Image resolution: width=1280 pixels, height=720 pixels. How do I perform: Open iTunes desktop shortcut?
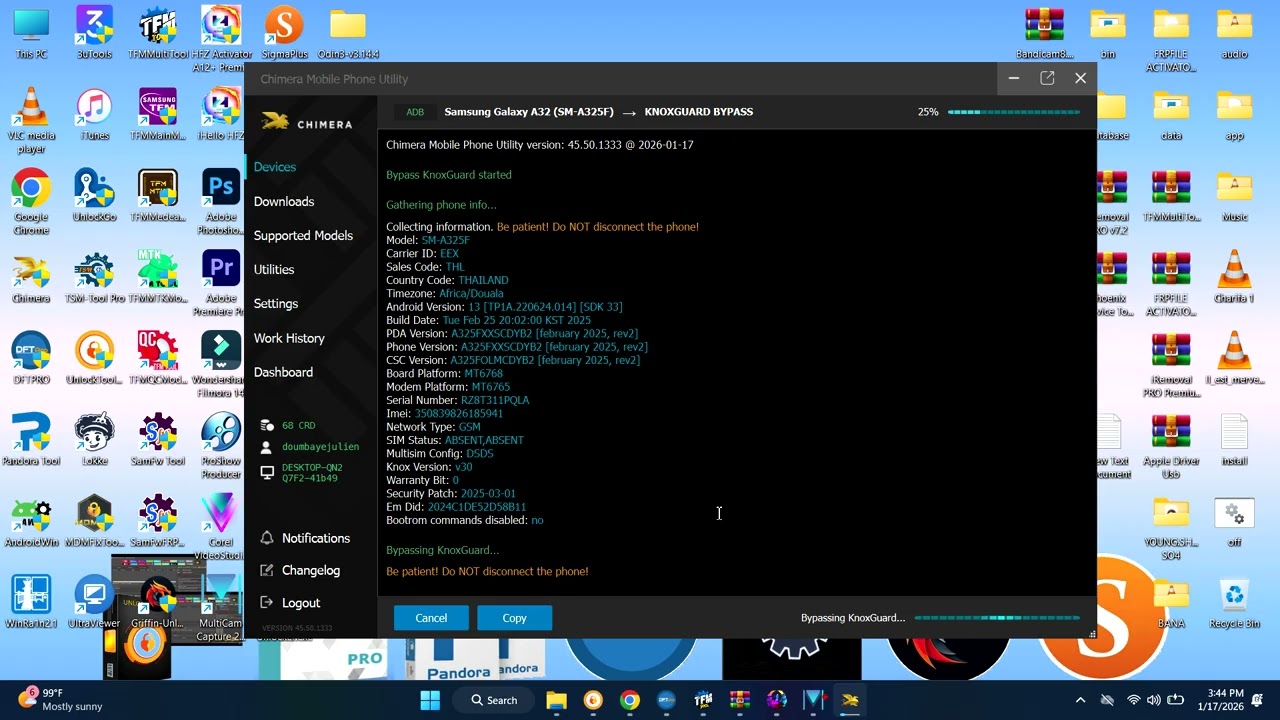click(94, 114)
